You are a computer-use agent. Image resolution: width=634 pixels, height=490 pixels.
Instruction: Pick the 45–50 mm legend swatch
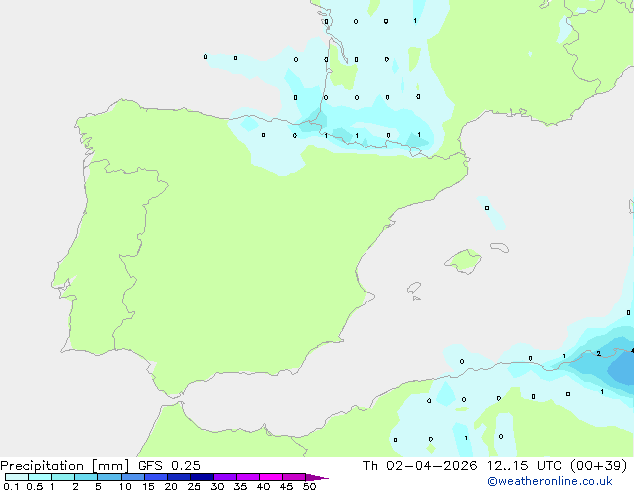click(294, 477)
